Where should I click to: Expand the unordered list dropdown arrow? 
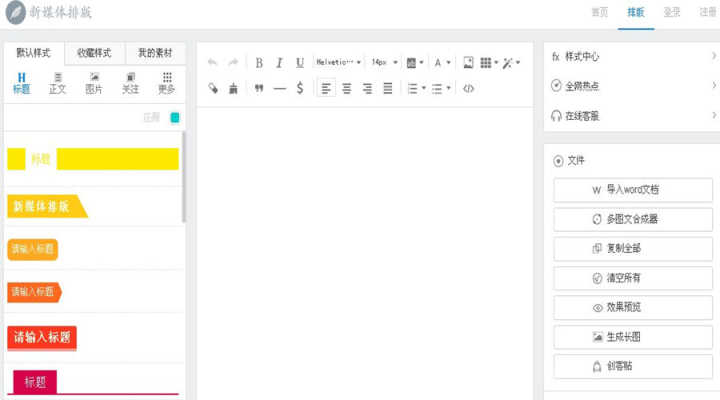tap(449, 88)
